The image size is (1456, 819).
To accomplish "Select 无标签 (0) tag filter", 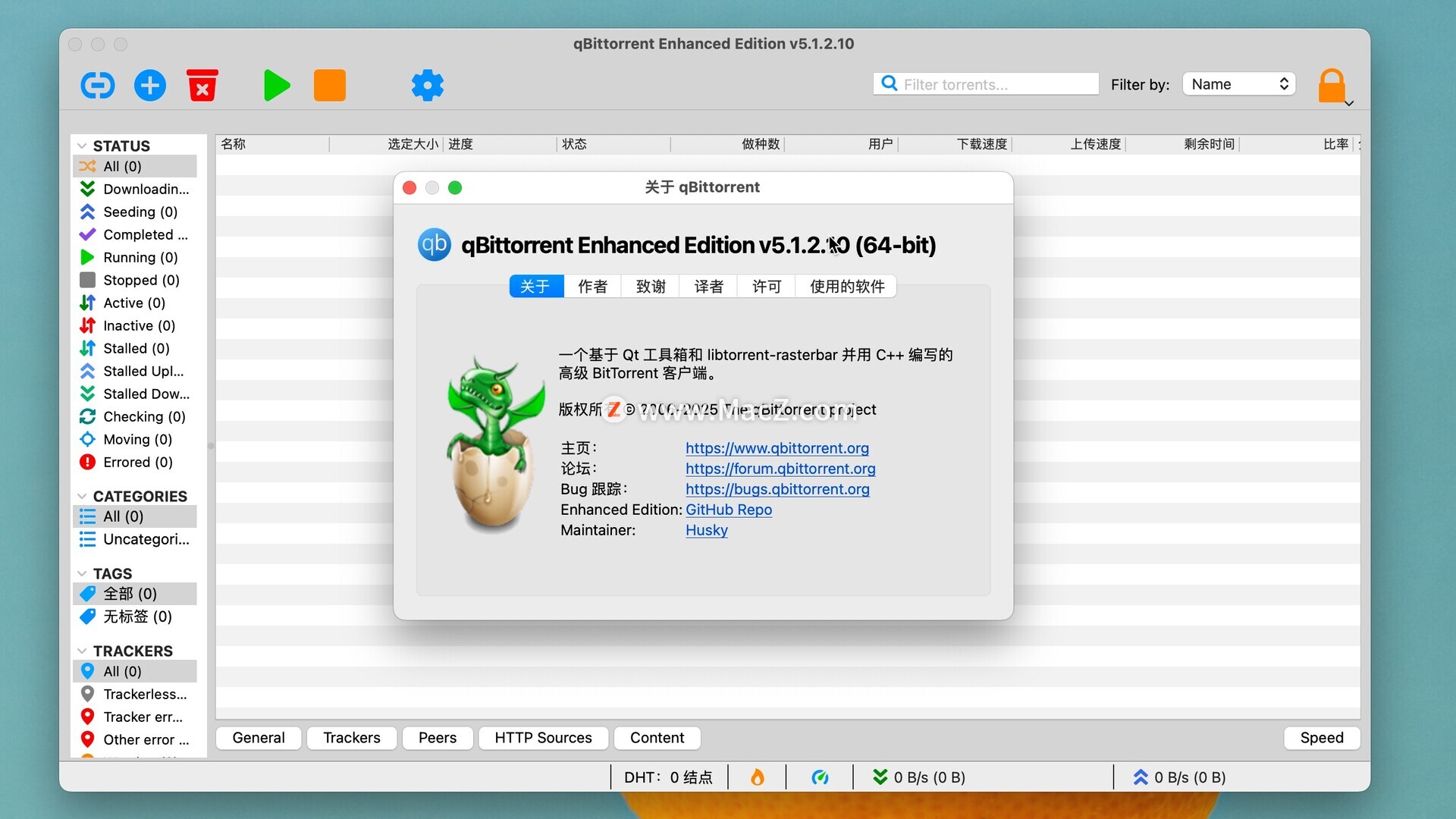I will tap(135, 617).
